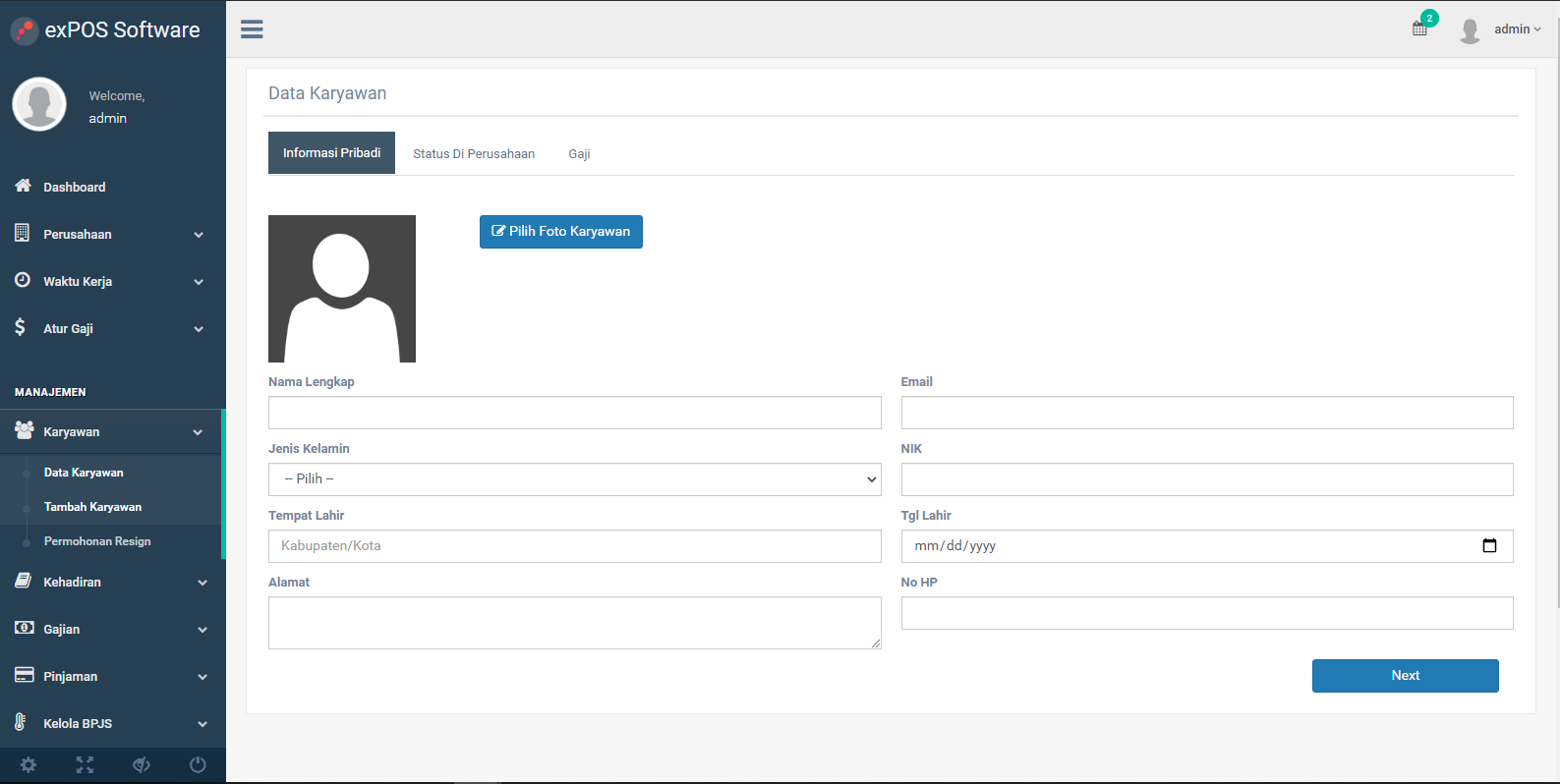This screenshot has height=784, width=1560.
Task: Toggle the hamburger sidebar menu
Action: (252, 29)
